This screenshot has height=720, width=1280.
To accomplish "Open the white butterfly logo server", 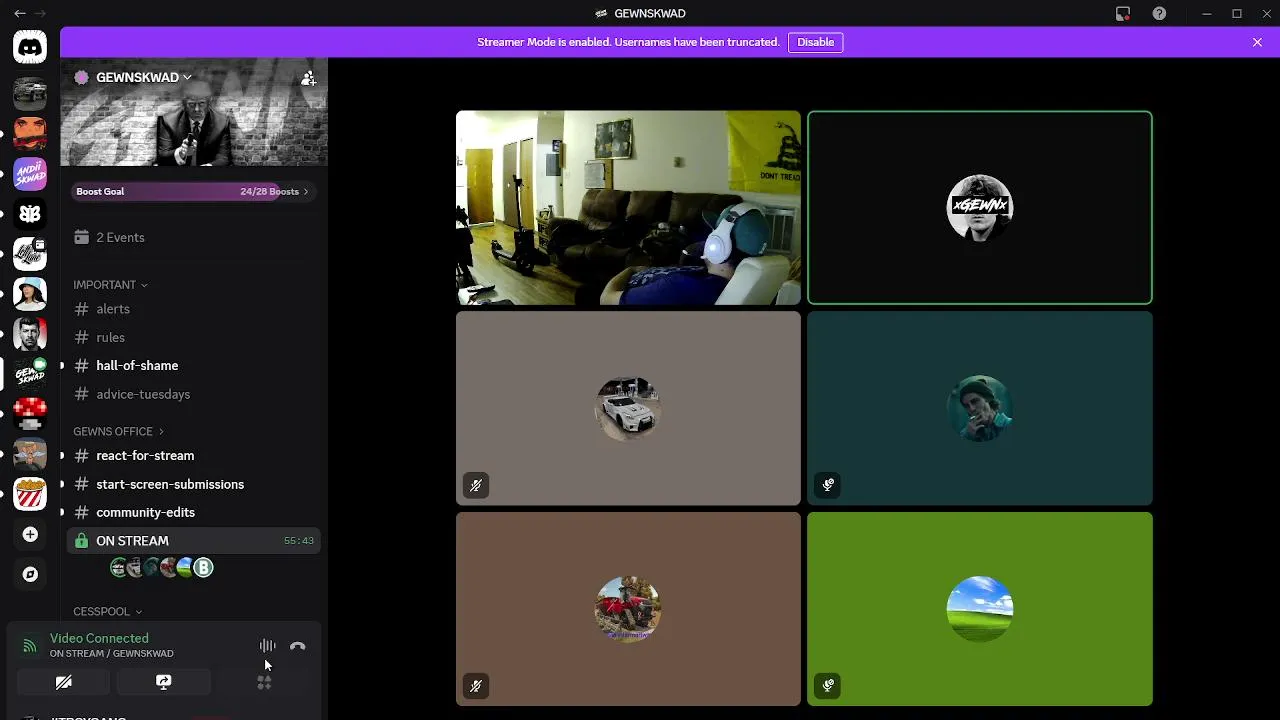I will click(30, 213).
